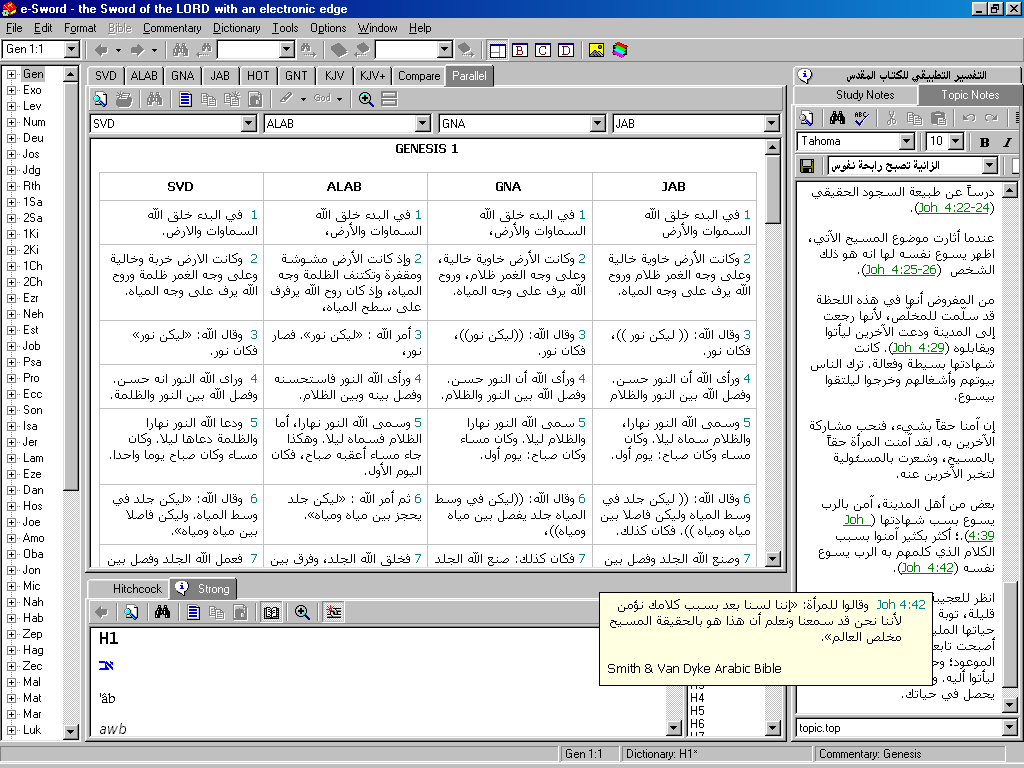
Task: Open search binoculars in dictionary toolbar
Action: pos(162,612)
